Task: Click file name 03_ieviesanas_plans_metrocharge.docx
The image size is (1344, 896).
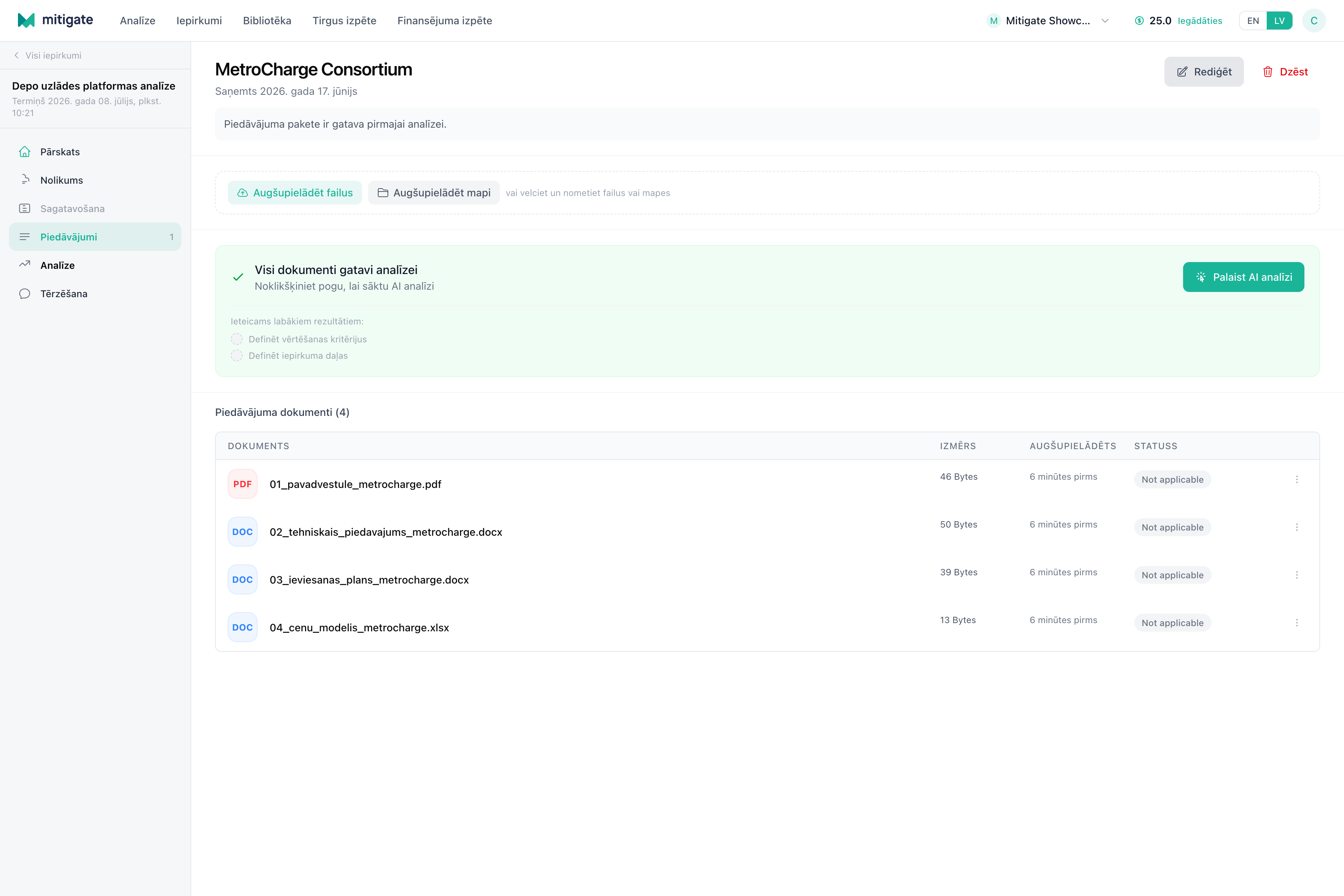Action: click(369, 579)
